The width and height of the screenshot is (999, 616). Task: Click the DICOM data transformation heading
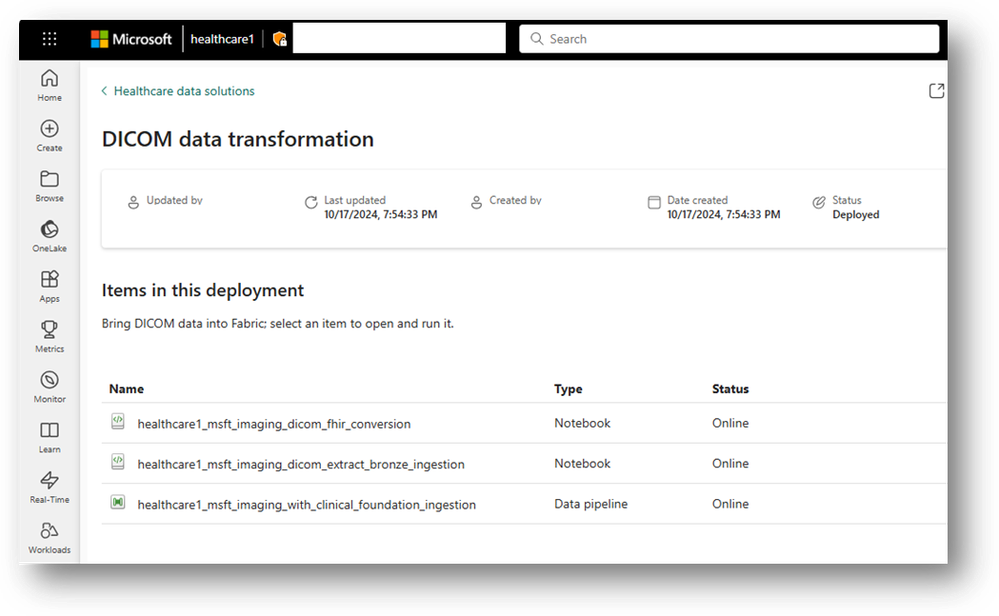tap(238, 139)
